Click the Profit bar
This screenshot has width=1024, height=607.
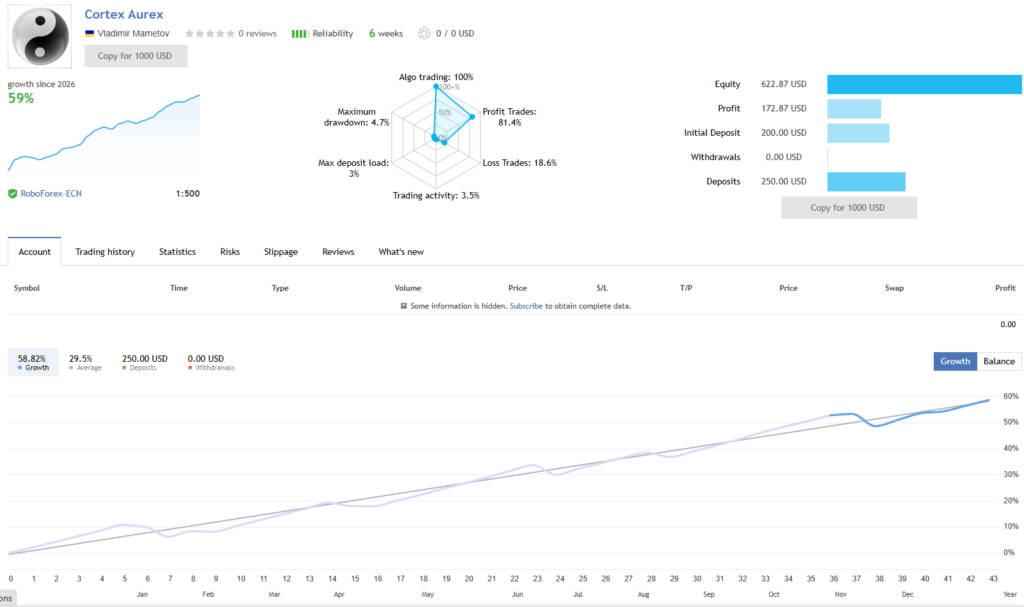point(854,108)
